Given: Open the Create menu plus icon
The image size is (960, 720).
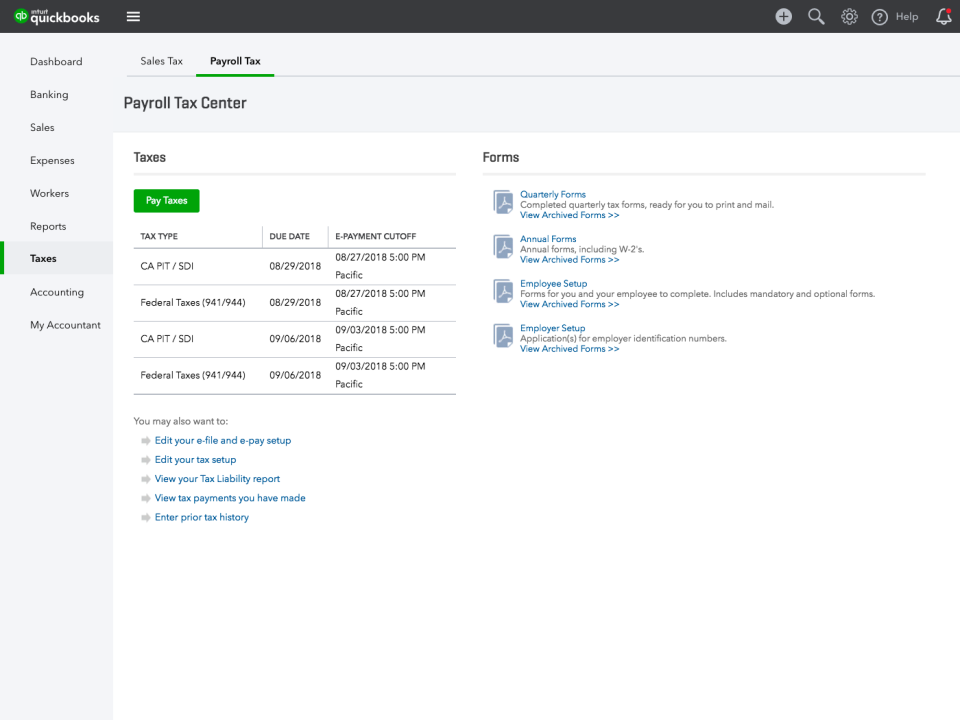Looking at the screenshot, I should click(x=784, y=16).
